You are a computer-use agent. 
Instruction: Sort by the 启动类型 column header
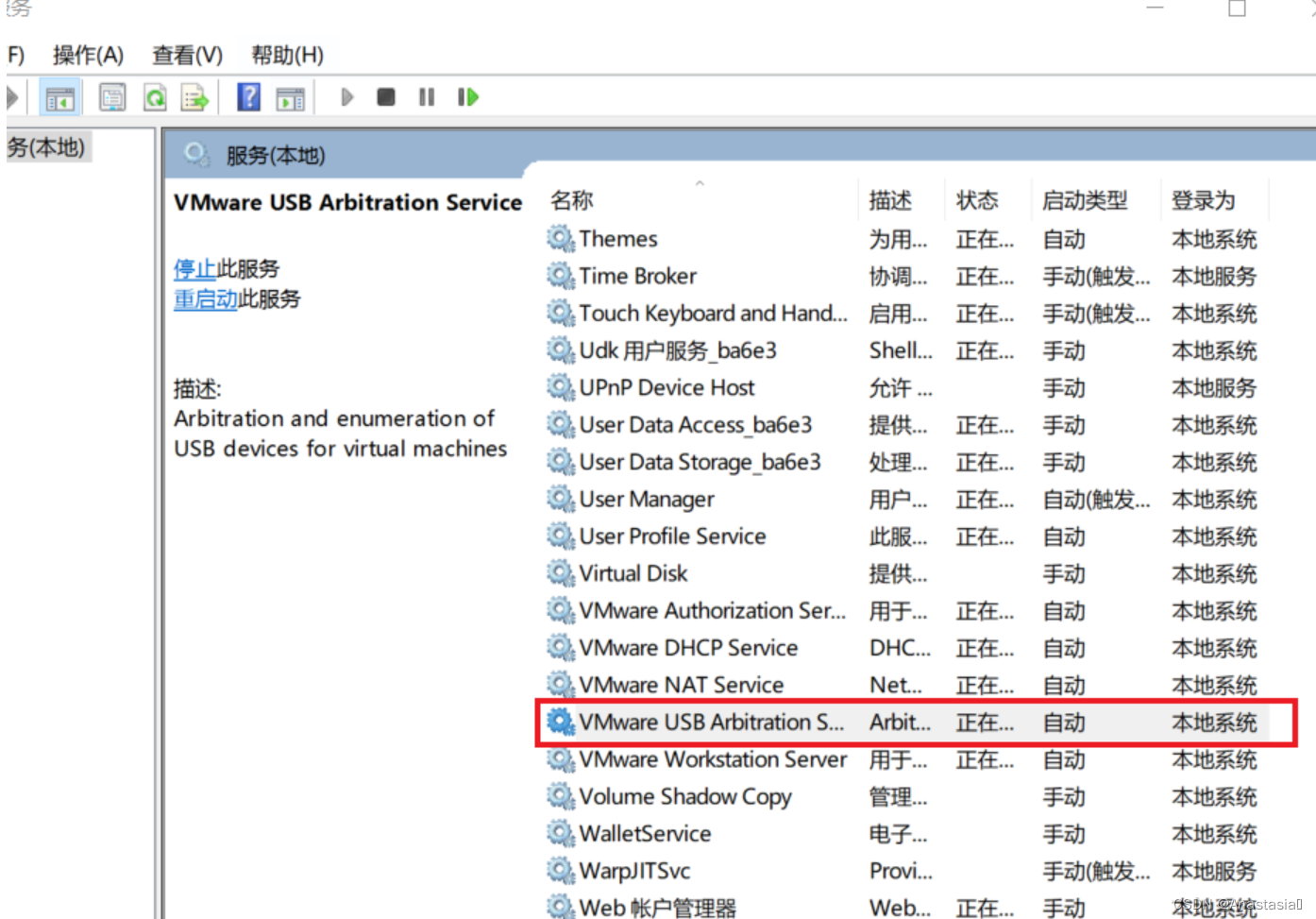click(x=1085, y=200)
